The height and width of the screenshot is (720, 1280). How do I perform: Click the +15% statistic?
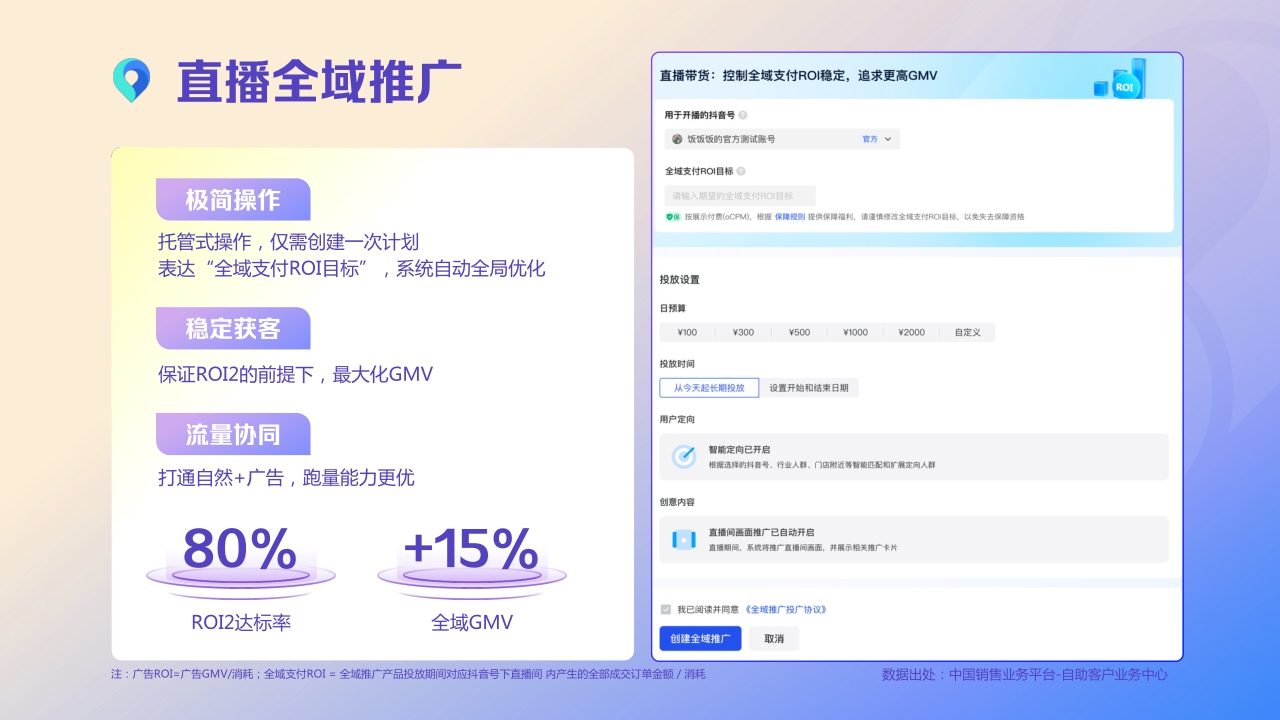(471, 548)
